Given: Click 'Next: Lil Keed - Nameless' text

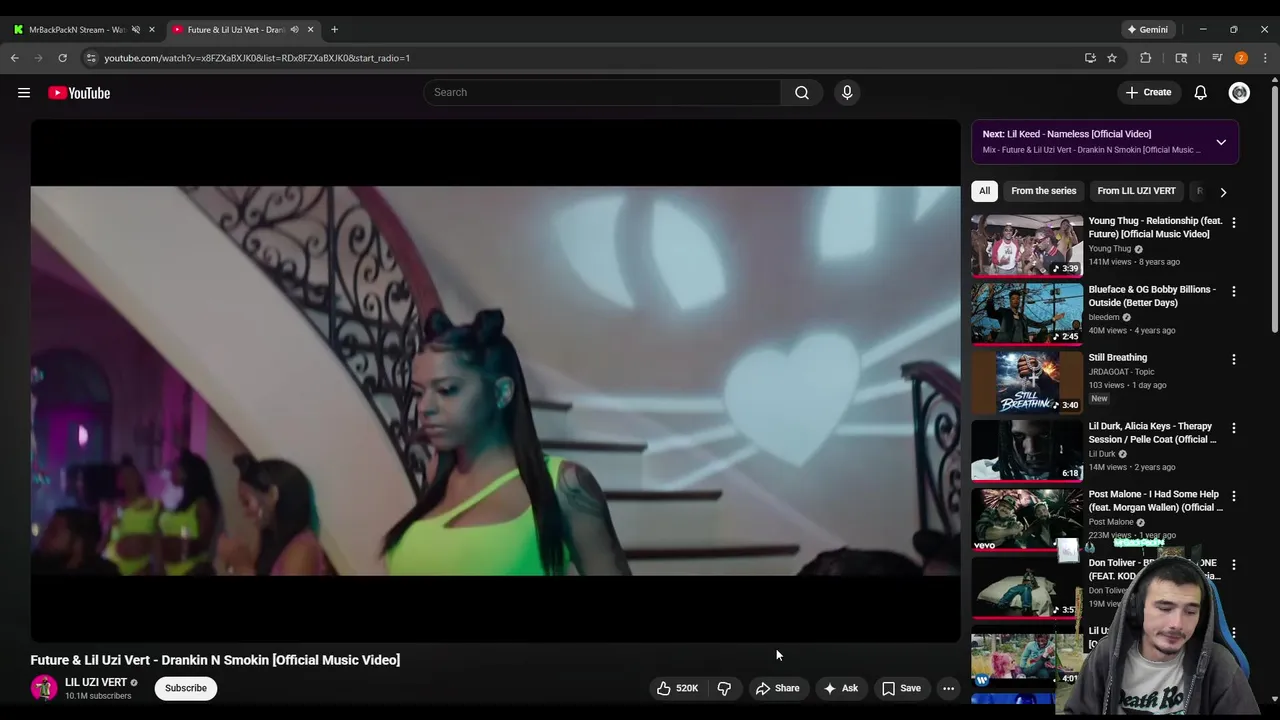Looking at the screenshot, I should (x=1066, y=134).
